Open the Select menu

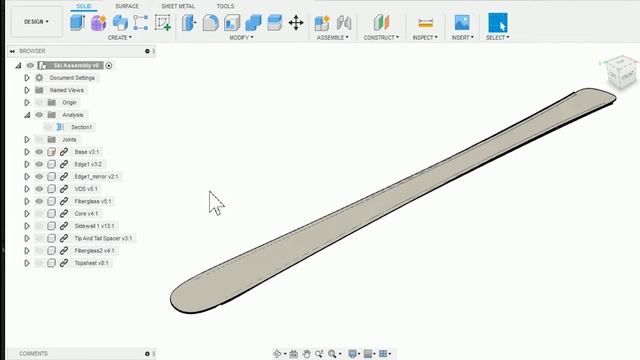[498, 38]
